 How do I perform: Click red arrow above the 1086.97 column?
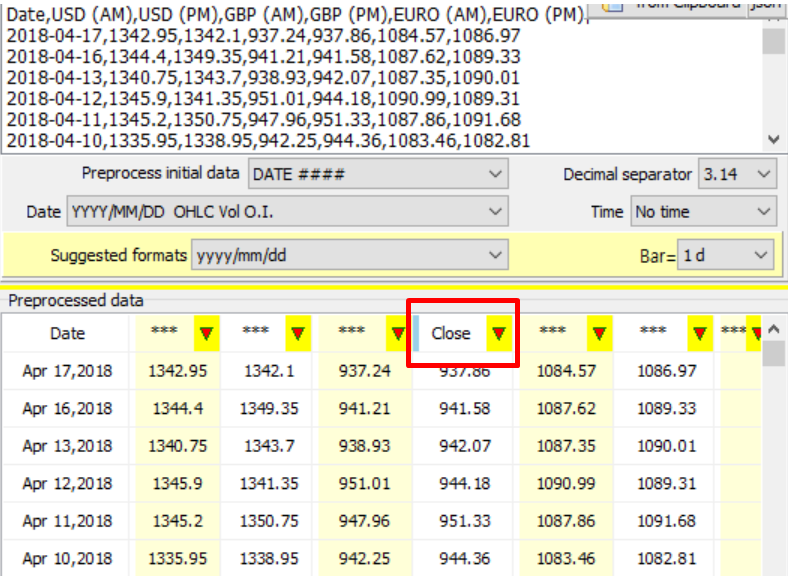click(x=699, y=334)
